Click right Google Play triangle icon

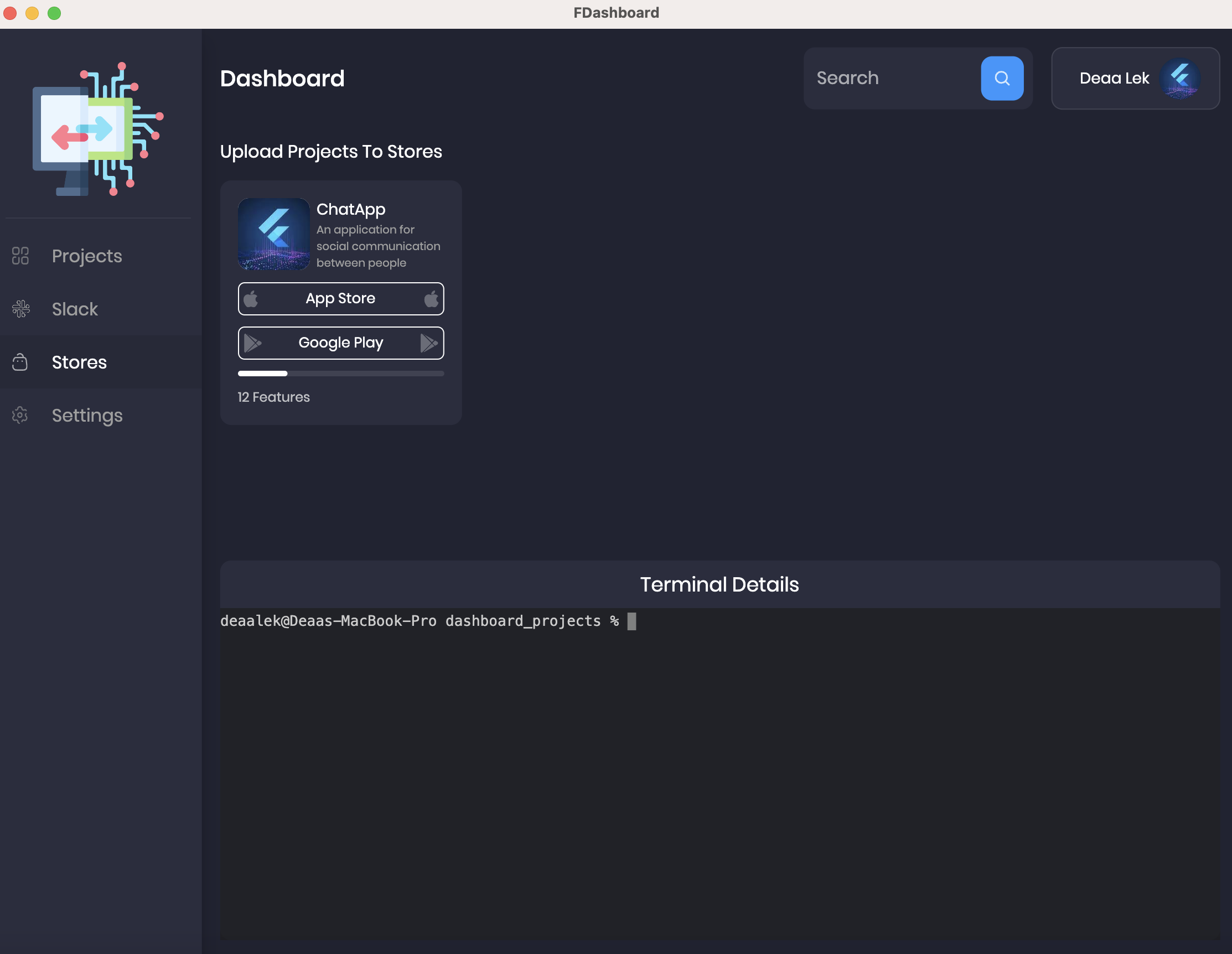(x=429, y=343)
